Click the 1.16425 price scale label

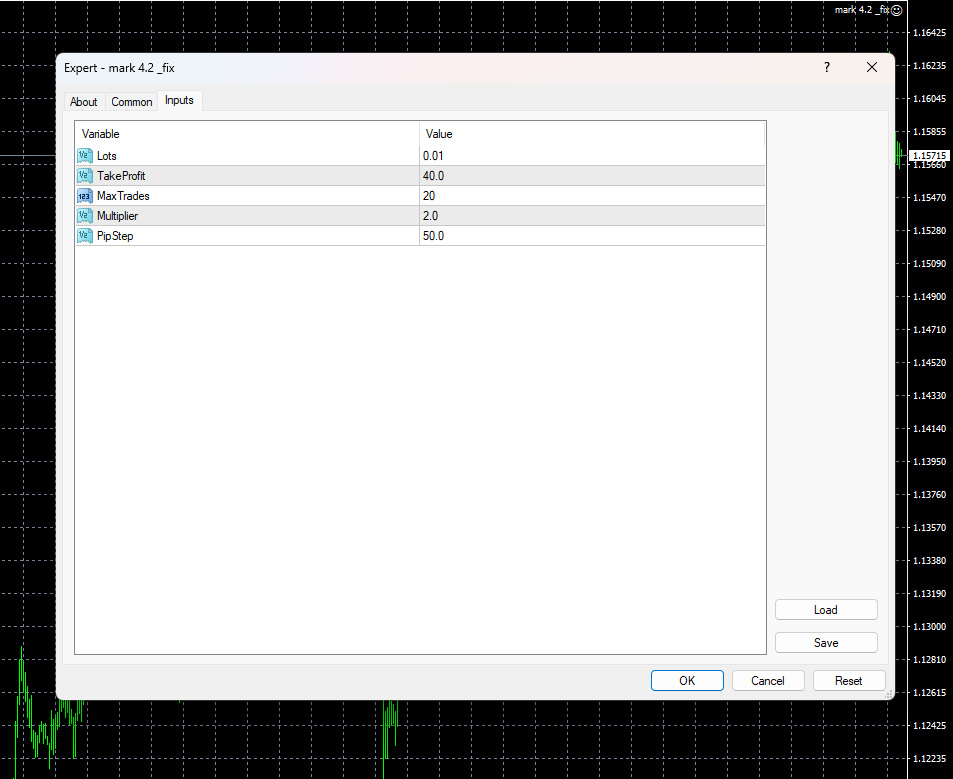929,33
